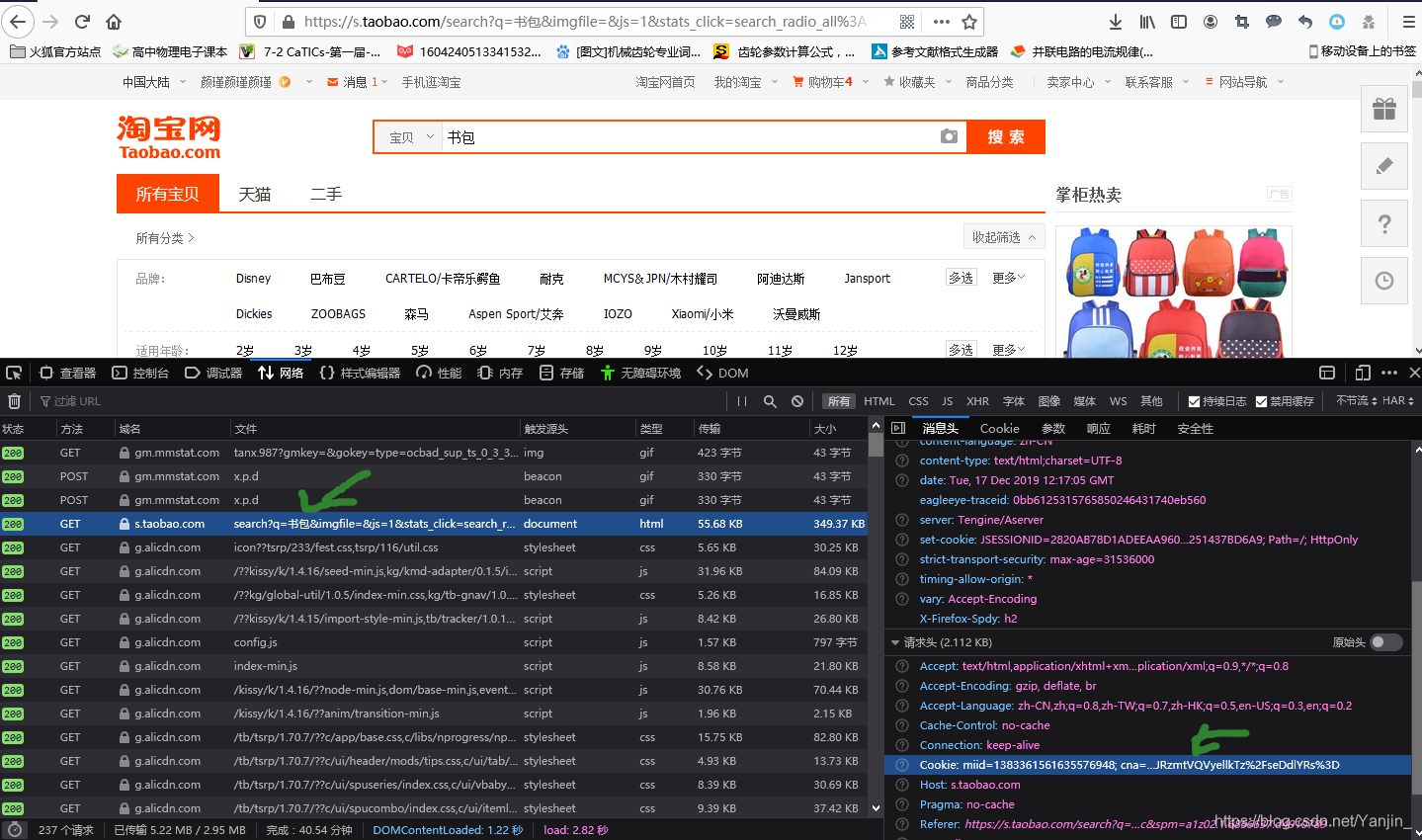Open the network search magnifier icon

pos(770,401)
